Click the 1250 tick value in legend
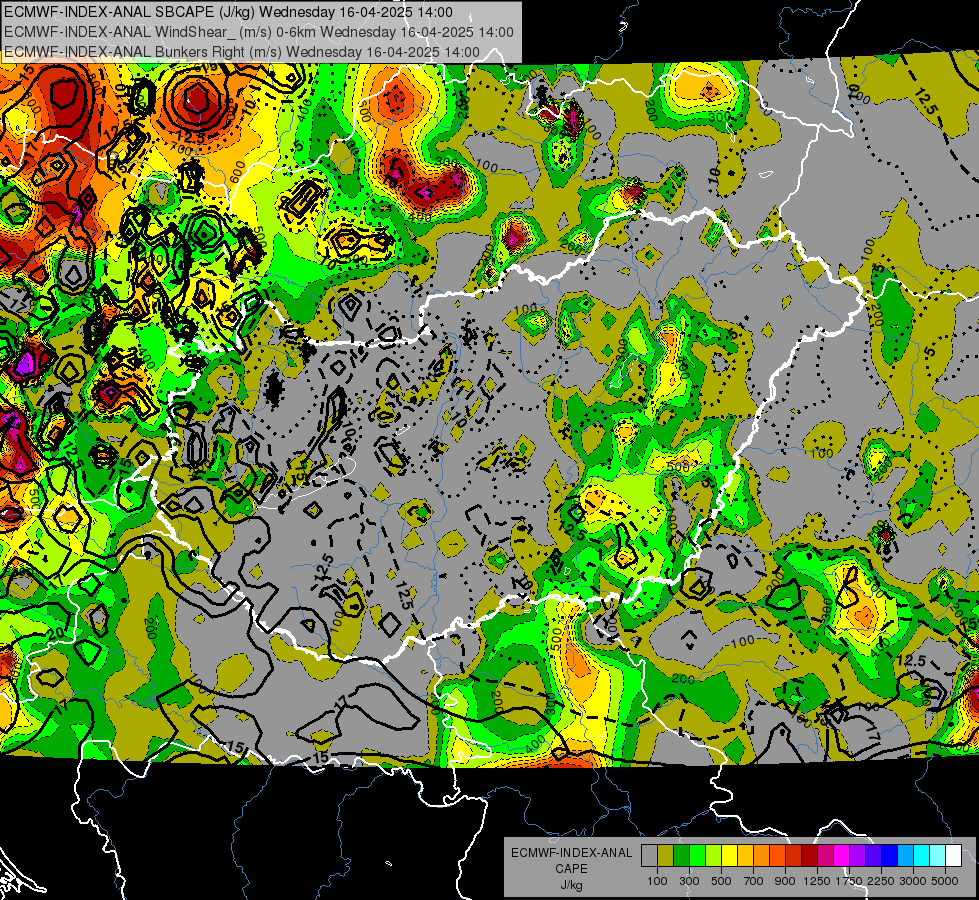This screenshot has height=900, width=979. [817, 881]
